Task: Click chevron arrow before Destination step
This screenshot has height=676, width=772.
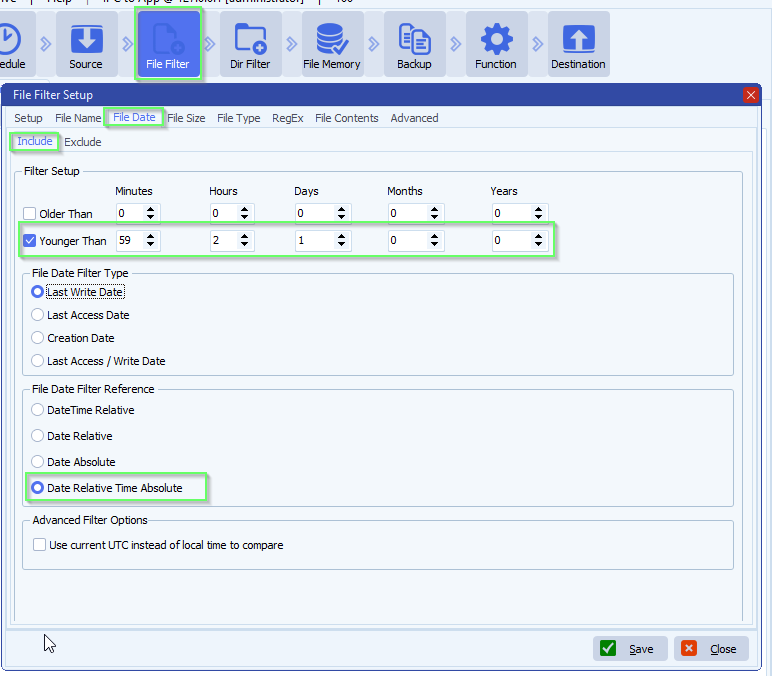Action: [538, 44]
